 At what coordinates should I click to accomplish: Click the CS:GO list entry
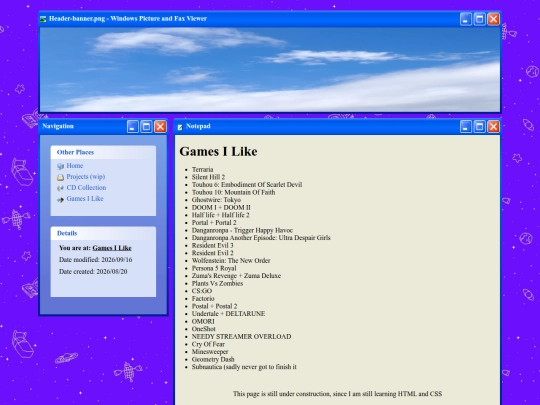[x=202, y=291]
